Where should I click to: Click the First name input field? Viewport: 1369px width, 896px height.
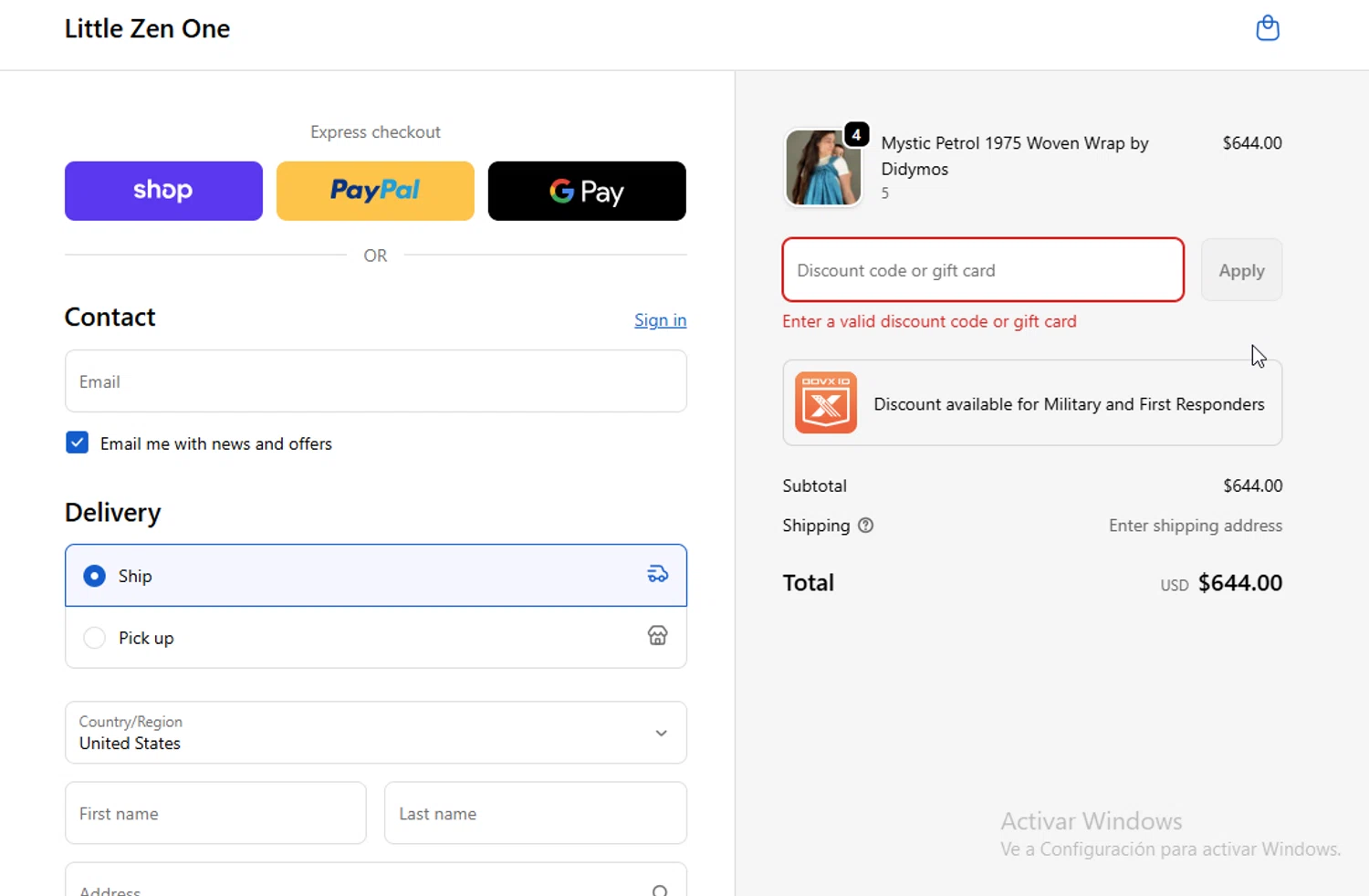point(215,813)
